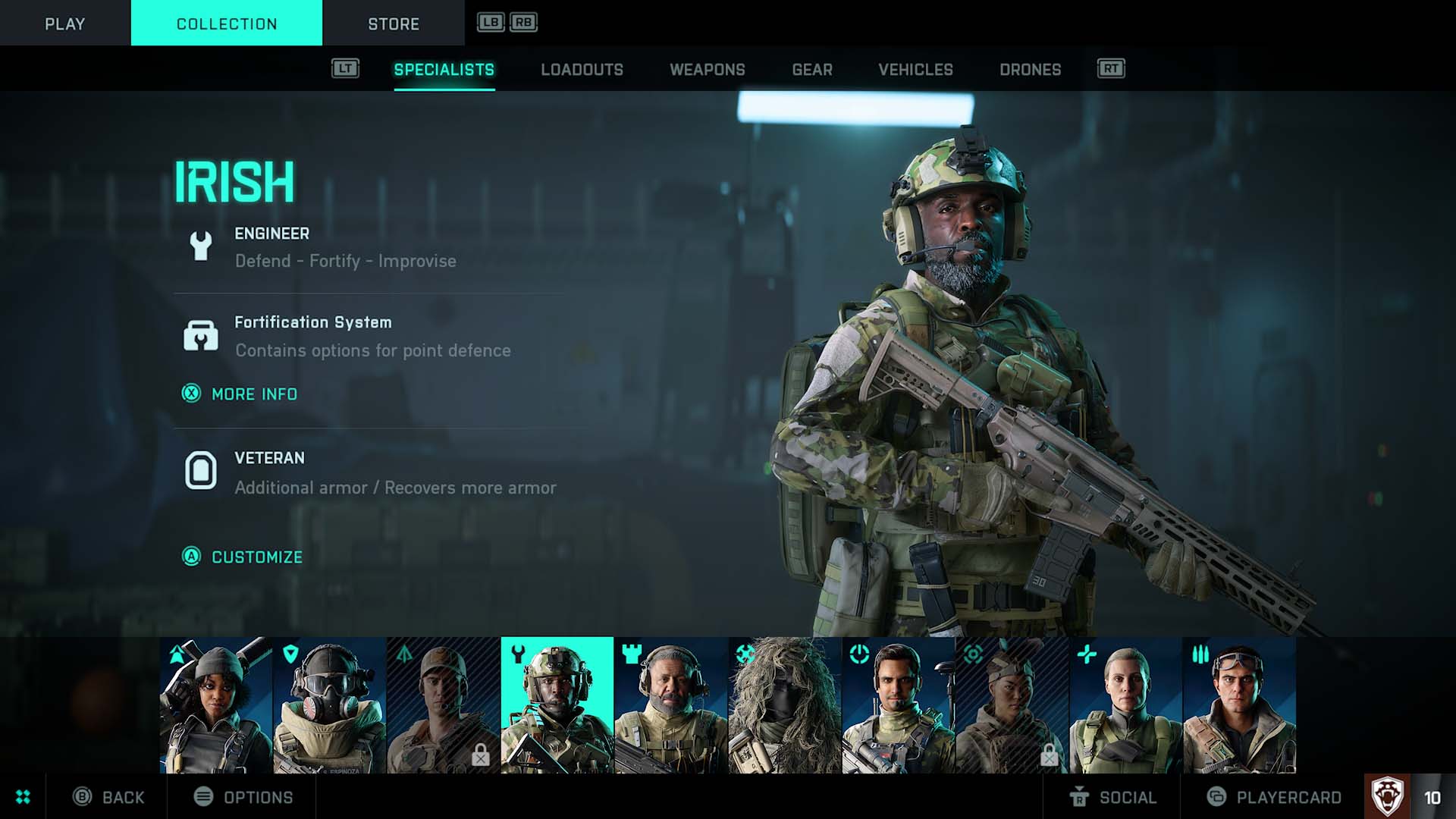
Task: Select the ghillie suit specialist
Action: click(x=785, y=705)
